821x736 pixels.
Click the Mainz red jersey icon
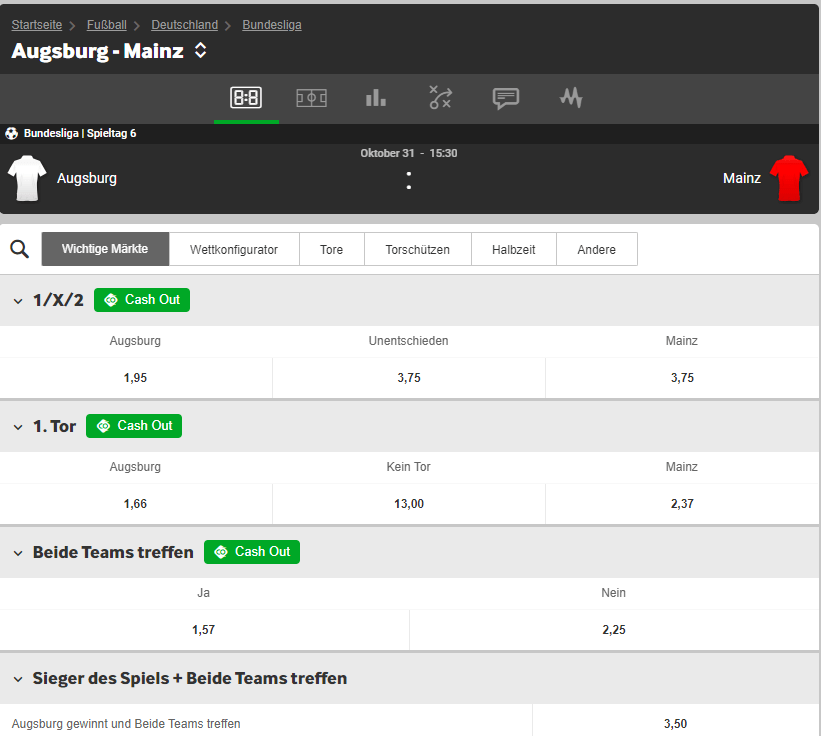tap(789, 178)
